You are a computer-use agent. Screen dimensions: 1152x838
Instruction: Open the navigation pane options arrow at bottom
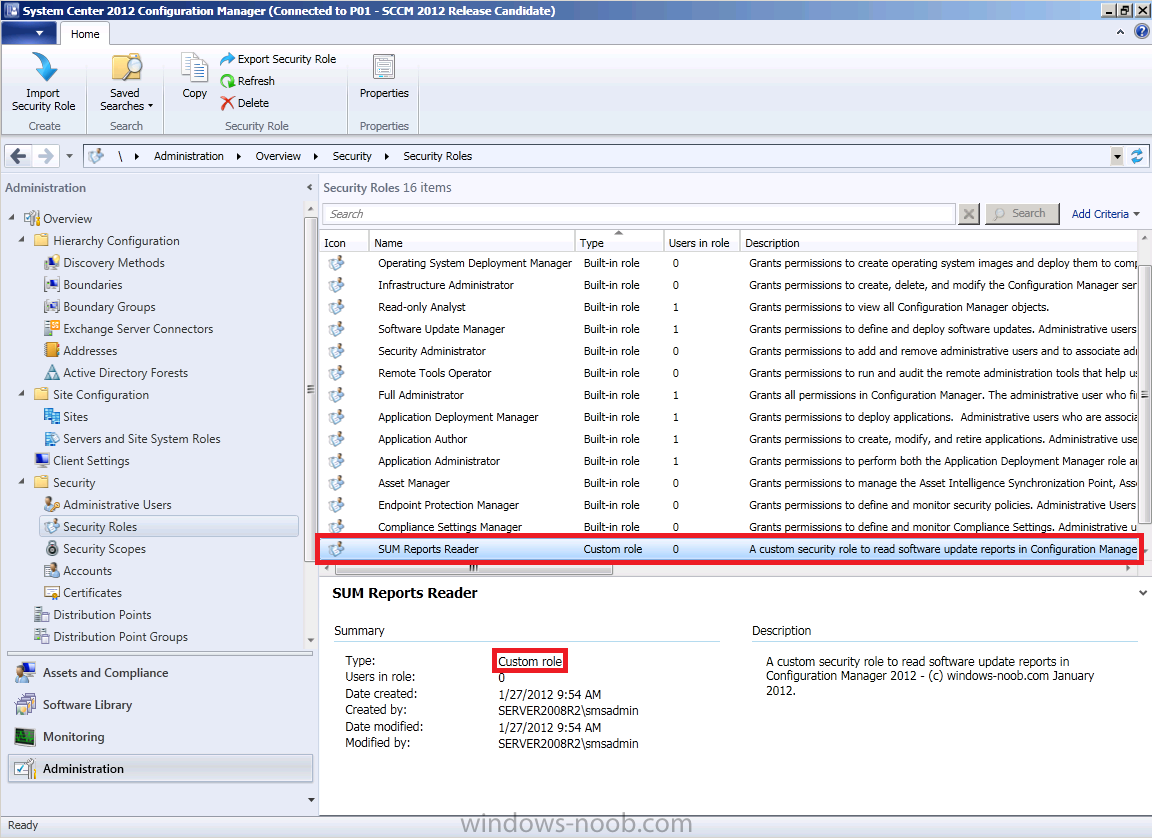click(311, 800)
